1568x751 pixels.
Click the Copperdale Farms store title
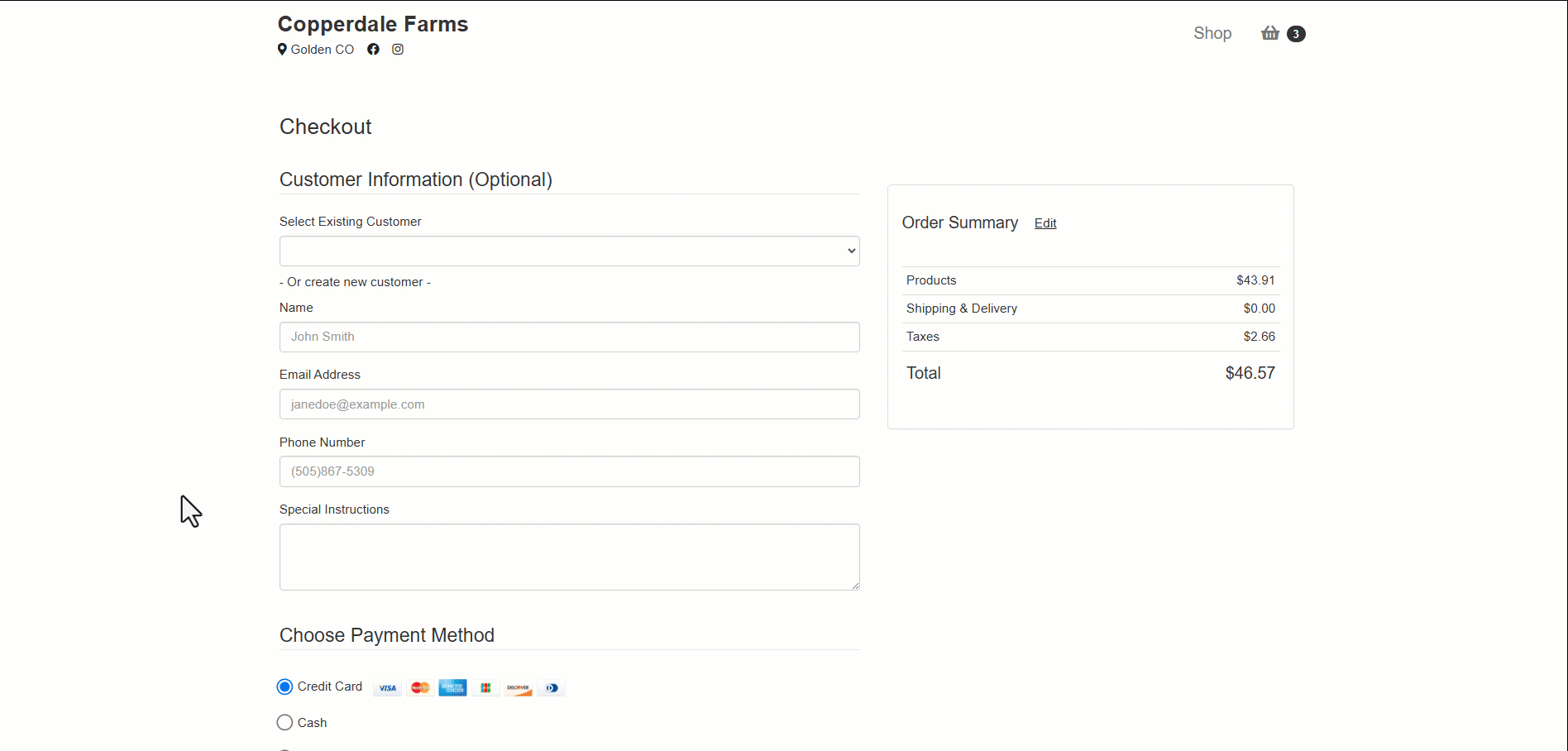[373, 24]
